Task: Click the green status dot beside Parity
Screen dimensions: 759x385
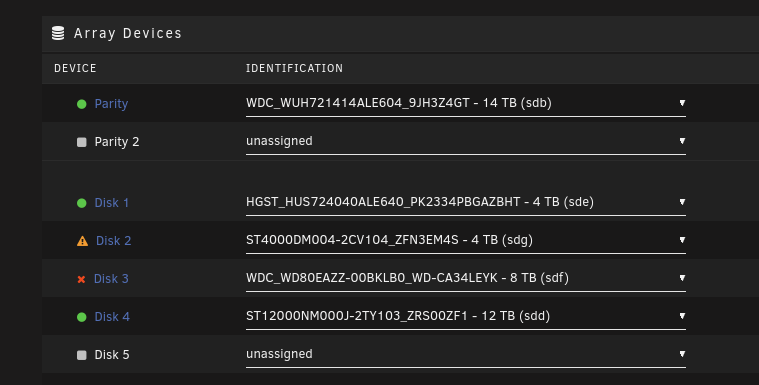Action: 82,104
